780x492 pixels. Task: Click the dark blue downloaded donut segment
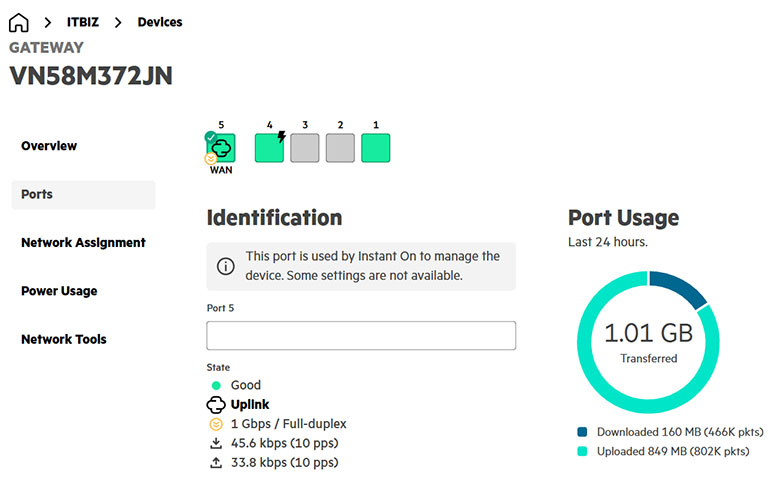(x=678, y=287)
